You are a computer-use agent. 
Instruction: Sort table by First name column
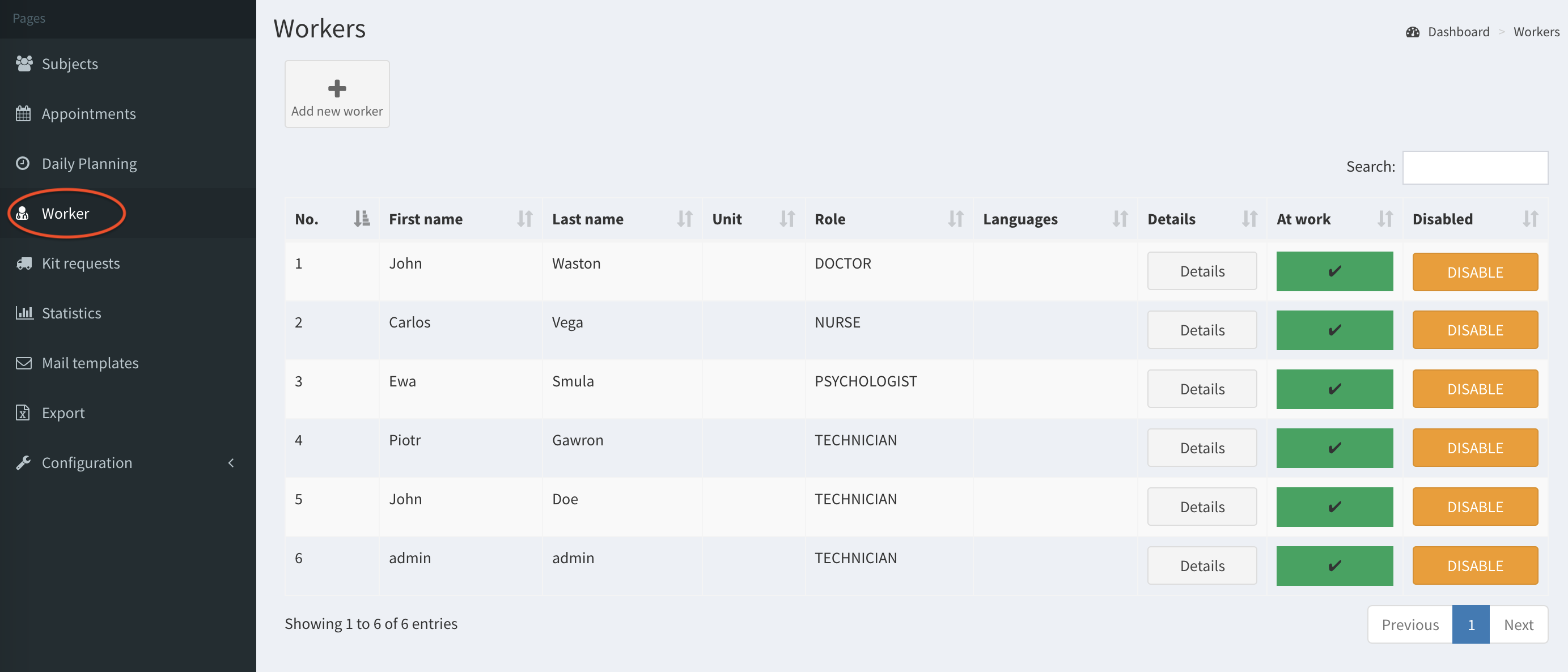coord(524,219)
